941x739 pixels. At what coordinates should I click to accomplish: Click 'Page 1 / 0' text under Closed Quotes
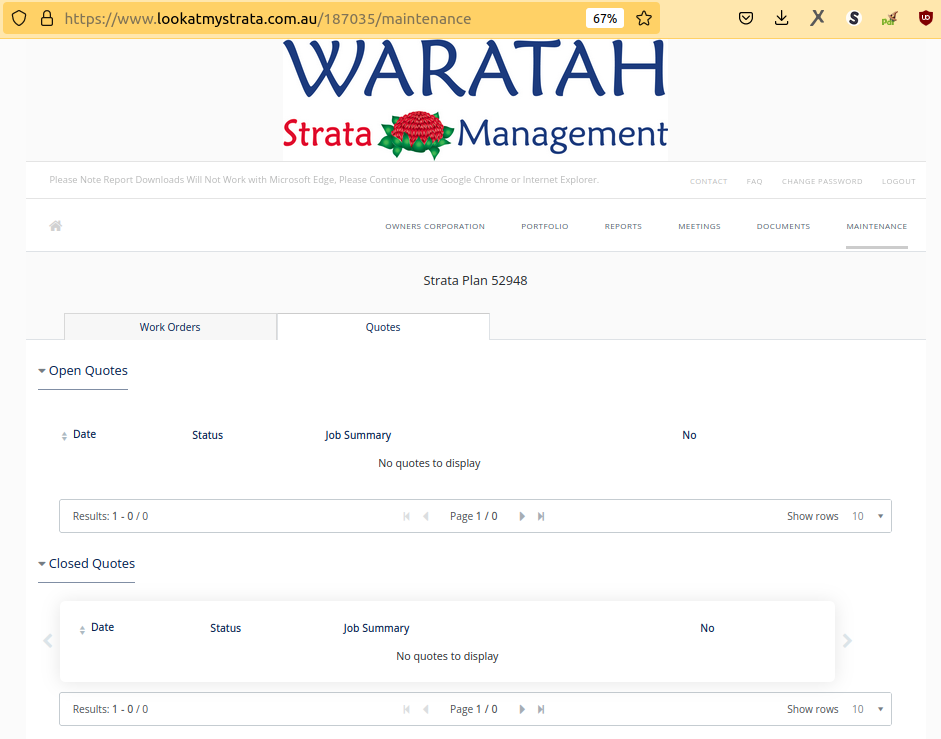pos(474,709)
